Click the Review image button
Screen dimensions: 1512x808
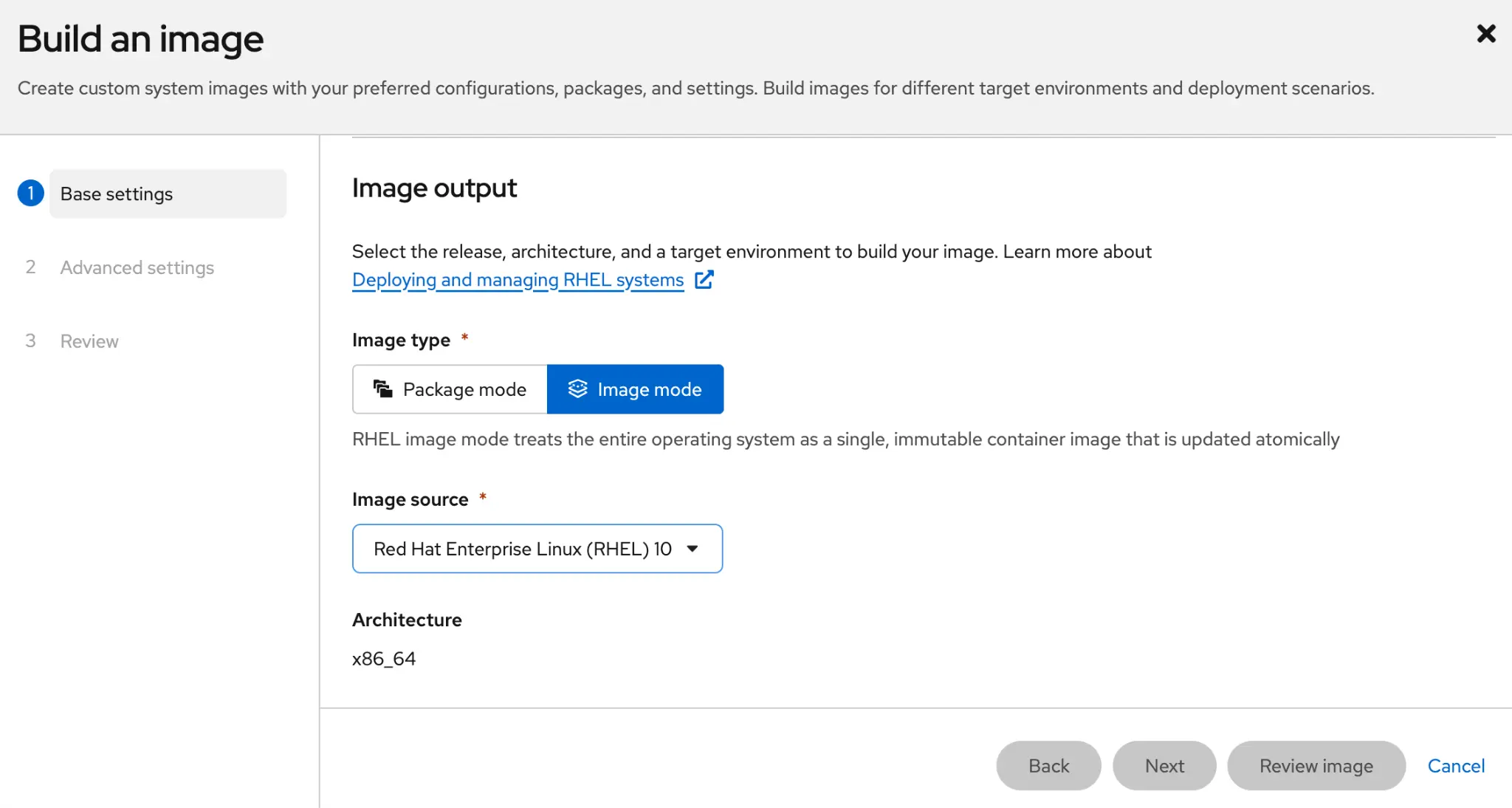(1316, 766)
